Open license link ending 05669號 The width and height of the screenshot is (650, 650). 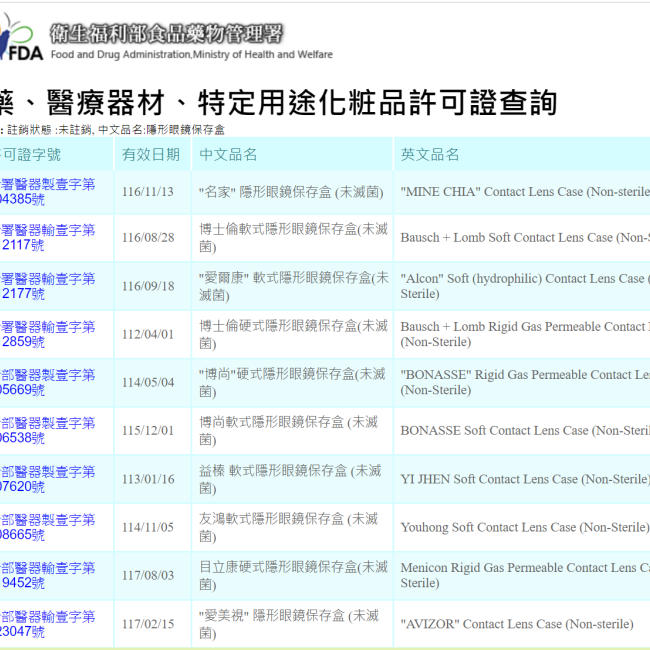47,382
